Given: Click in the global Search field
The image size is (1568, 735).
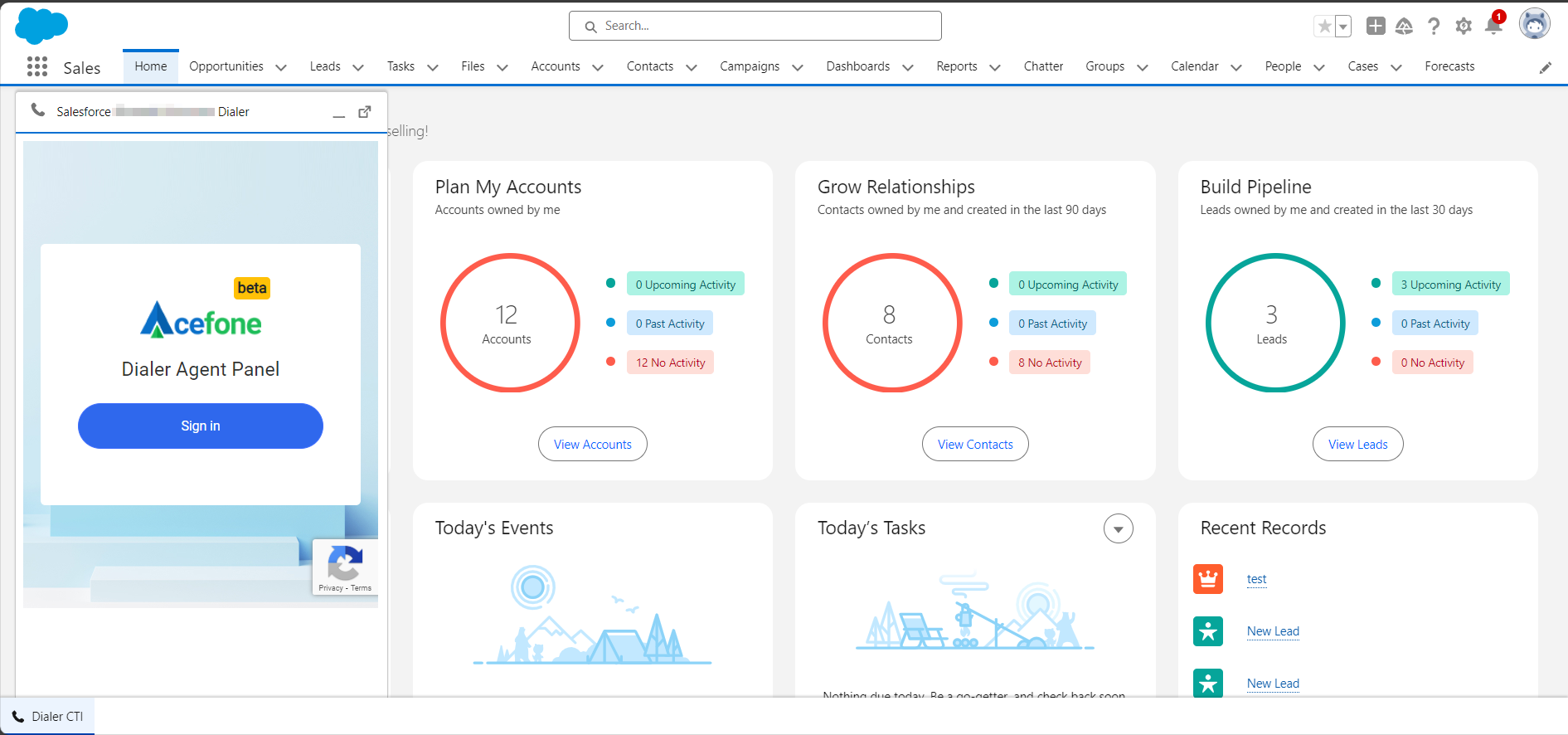Looking at the screenshot, I should click(755, 26).
